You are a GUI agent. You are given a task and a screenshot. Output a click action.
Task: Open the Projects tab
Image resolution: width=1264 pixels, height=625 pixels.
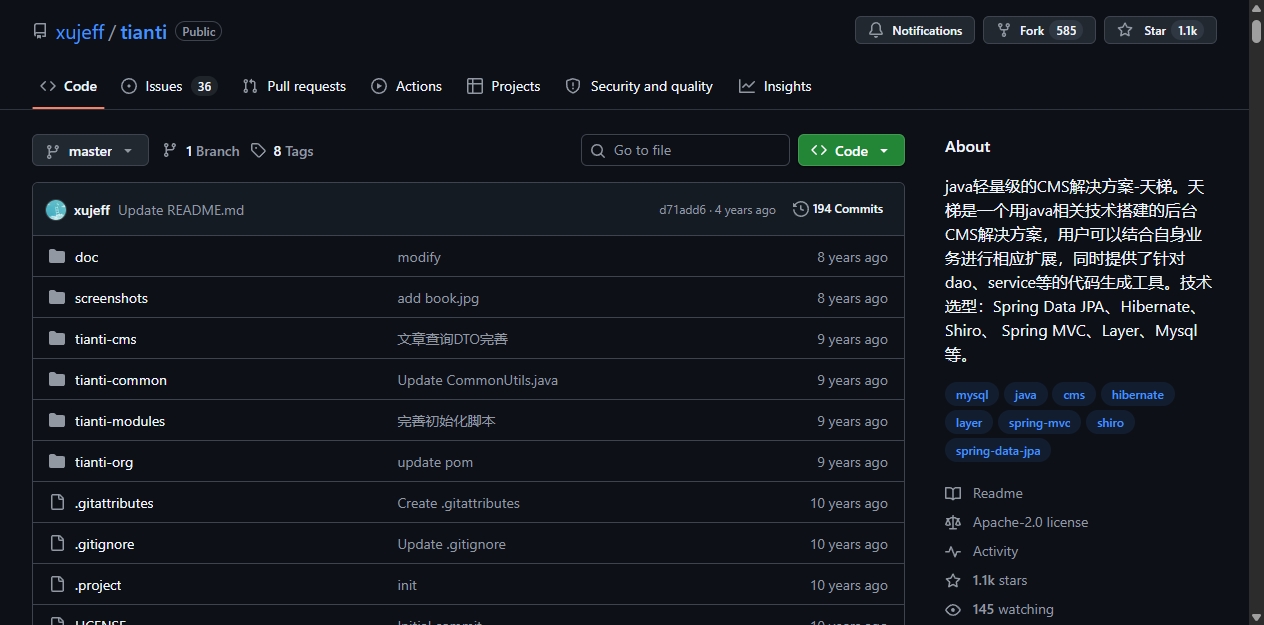pos(503,86)
